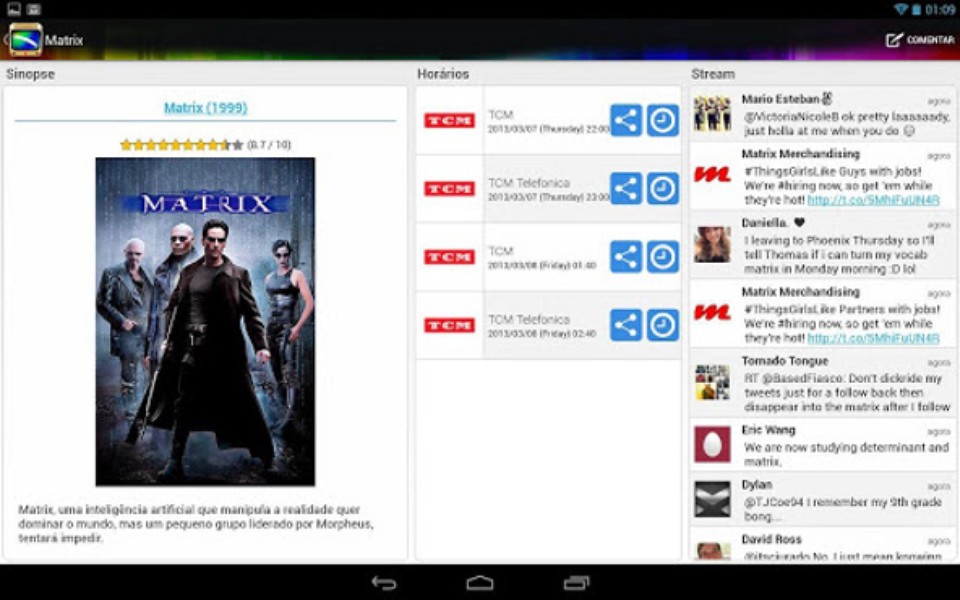The image size is (960, 600).
Task: Tap the Sinopse section heading
Action: tap(30, 74)
